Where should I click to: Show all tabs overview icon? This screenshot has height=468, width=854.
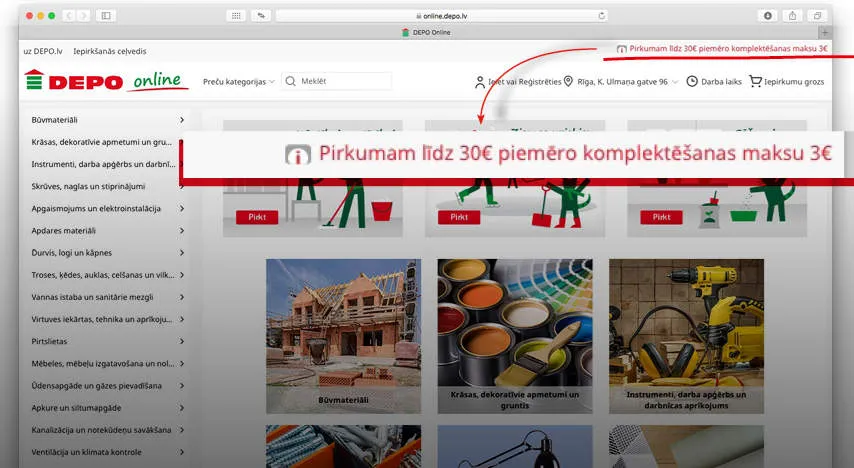point(817,16)
